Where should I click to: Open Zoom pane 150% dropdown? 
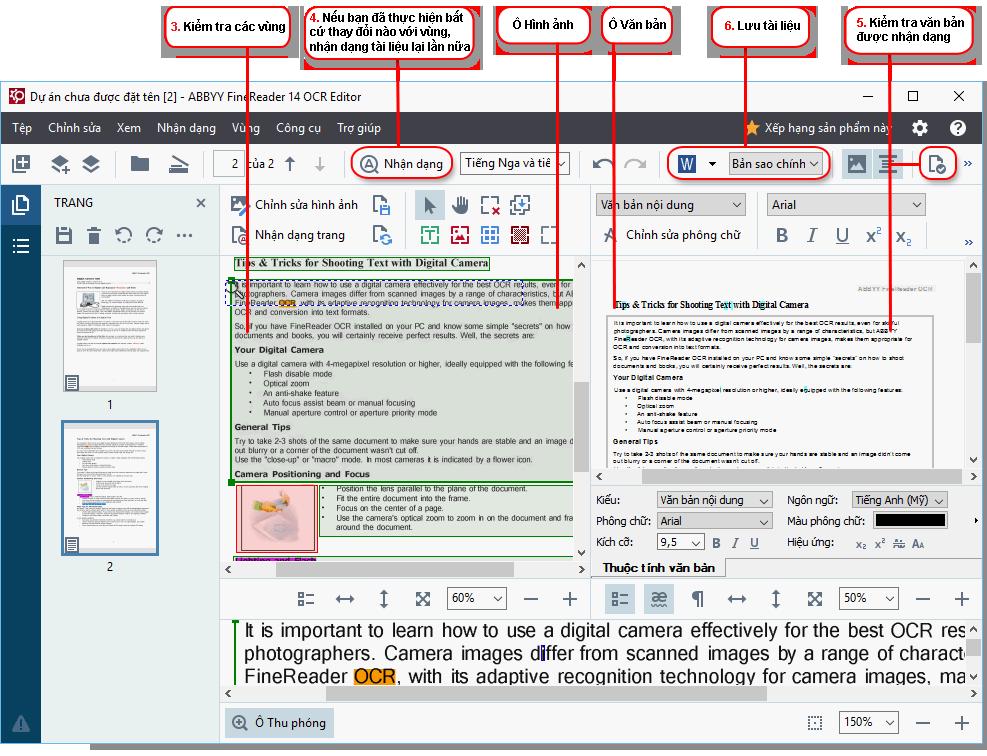pyautogui.click(x=868, y=722)
